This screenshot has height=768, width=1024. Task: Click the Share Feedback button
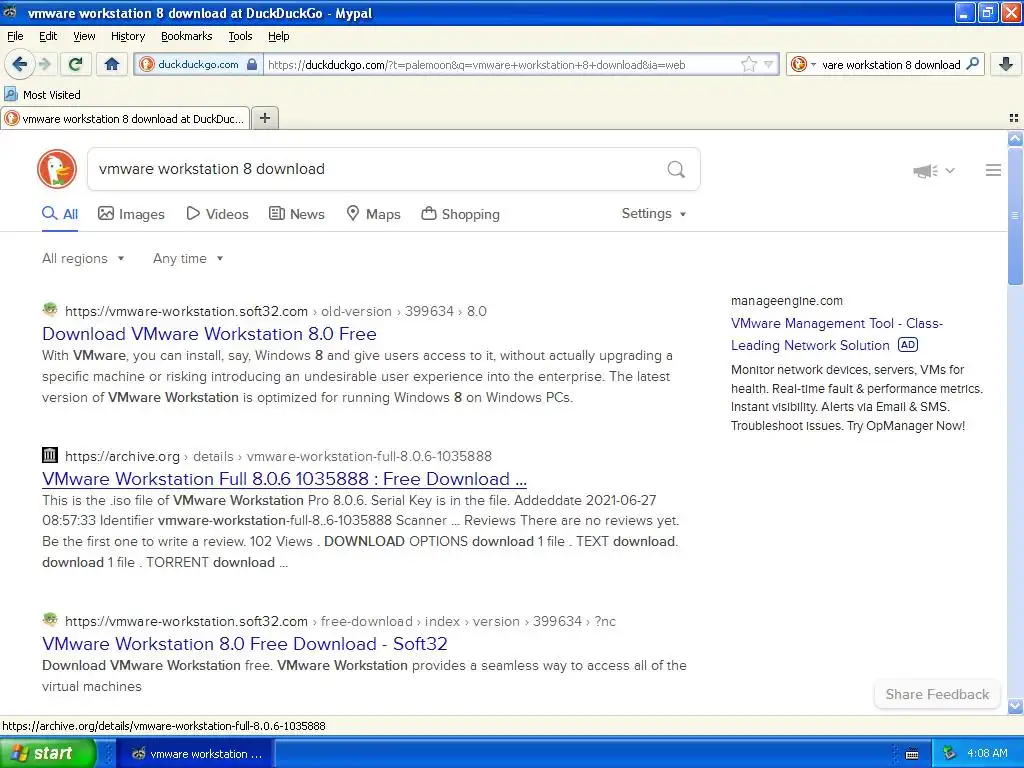pos(937,694)
